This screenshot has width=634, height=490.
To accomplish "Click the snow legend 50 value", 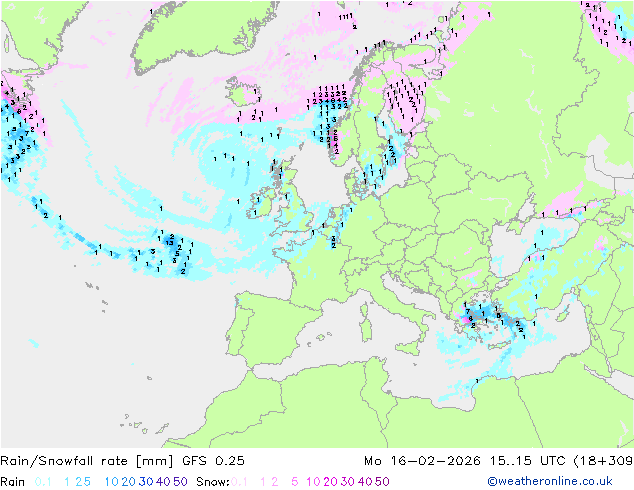I will [382, 482].
